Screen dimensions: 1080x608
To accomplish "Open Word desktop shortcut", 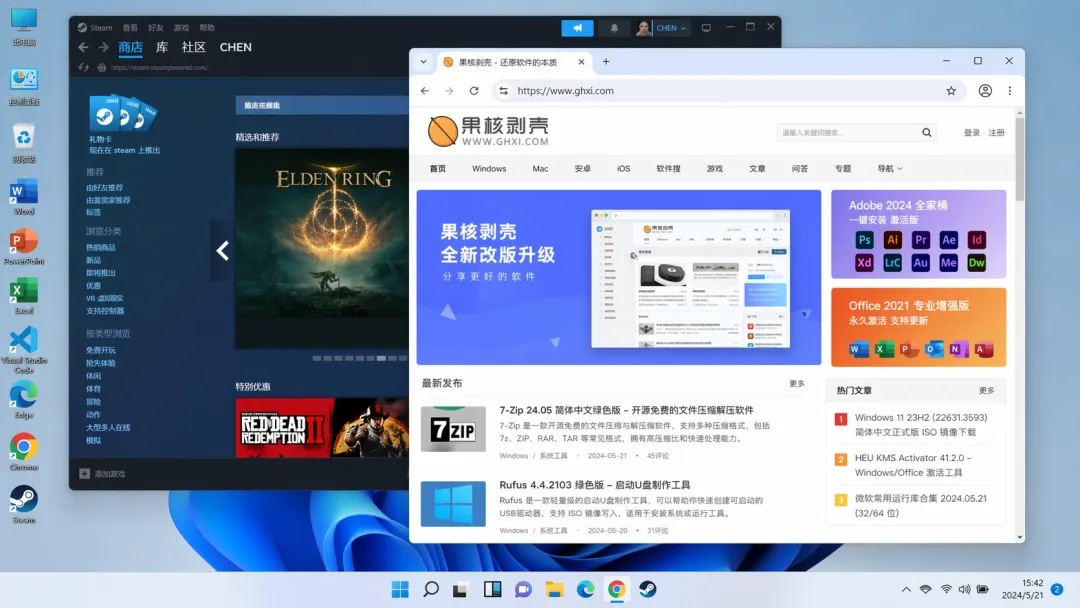I will pos(24,198).
